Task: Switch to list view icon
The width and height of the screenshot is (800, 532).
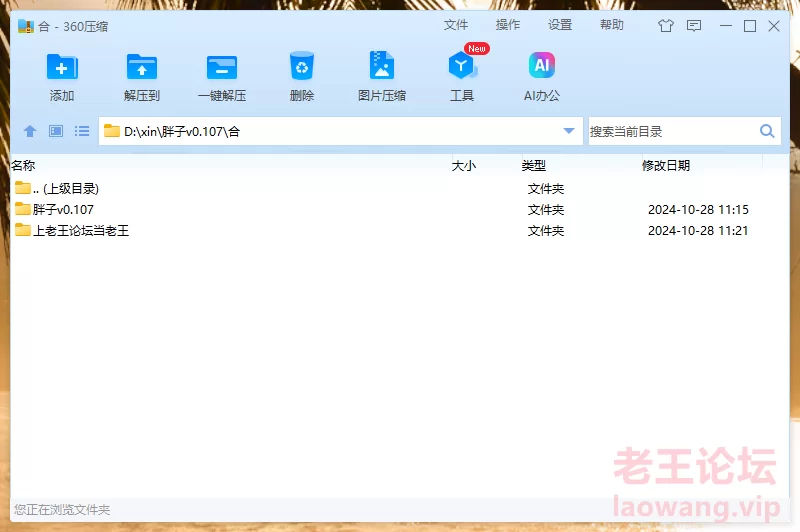Action: [82, 131]
